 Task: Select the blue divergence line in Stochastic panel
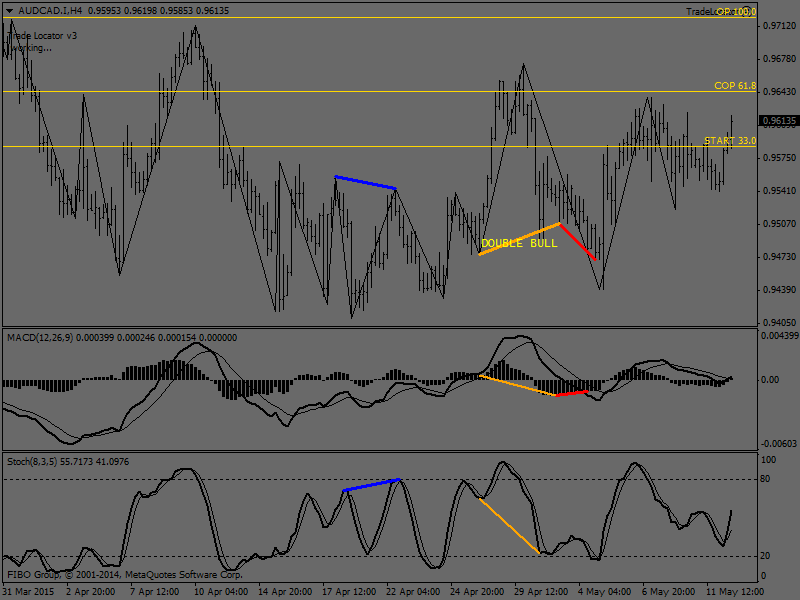(372, 485)
